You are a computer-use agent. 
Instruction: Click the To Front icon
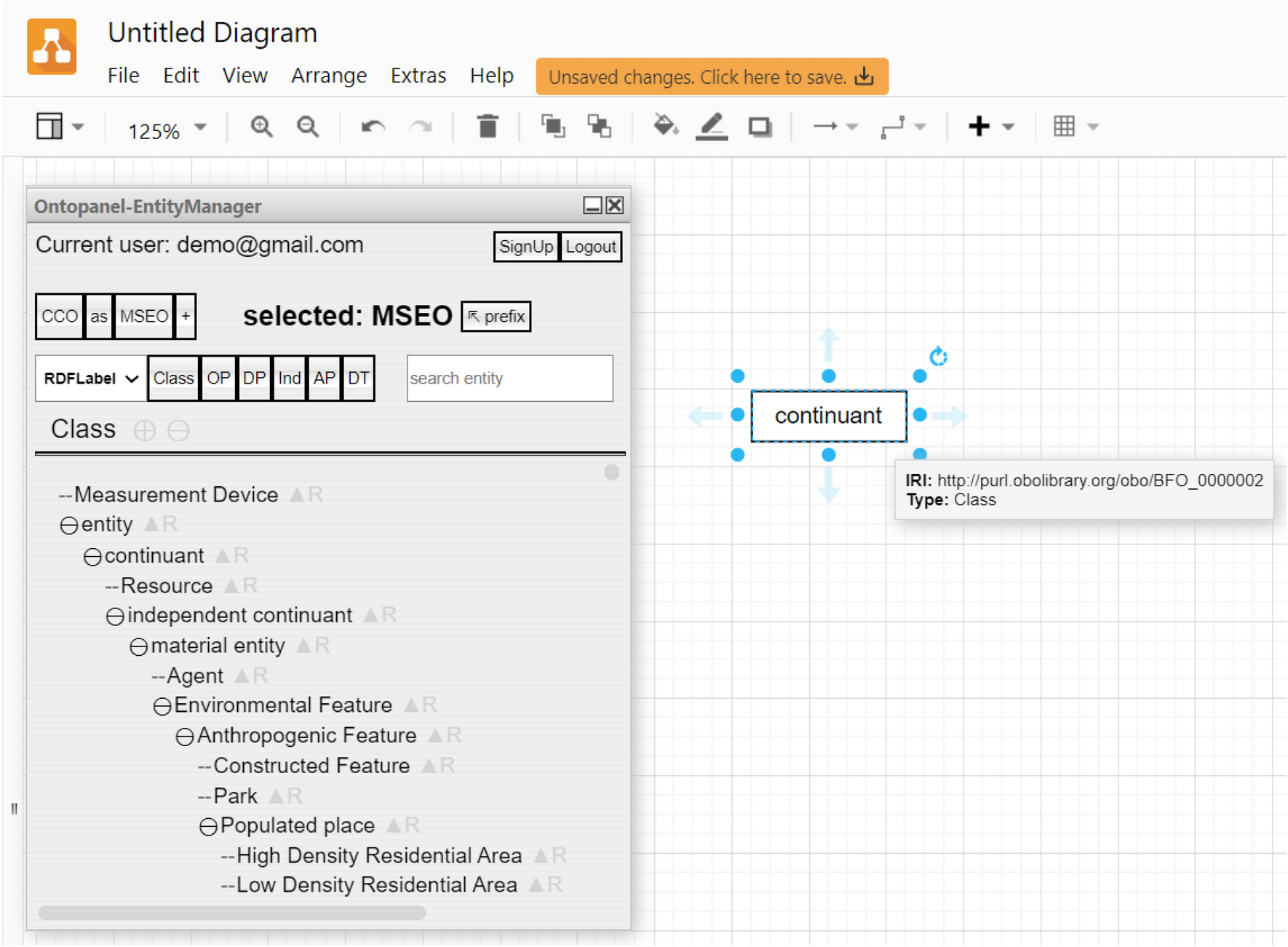tap(553, 127)
